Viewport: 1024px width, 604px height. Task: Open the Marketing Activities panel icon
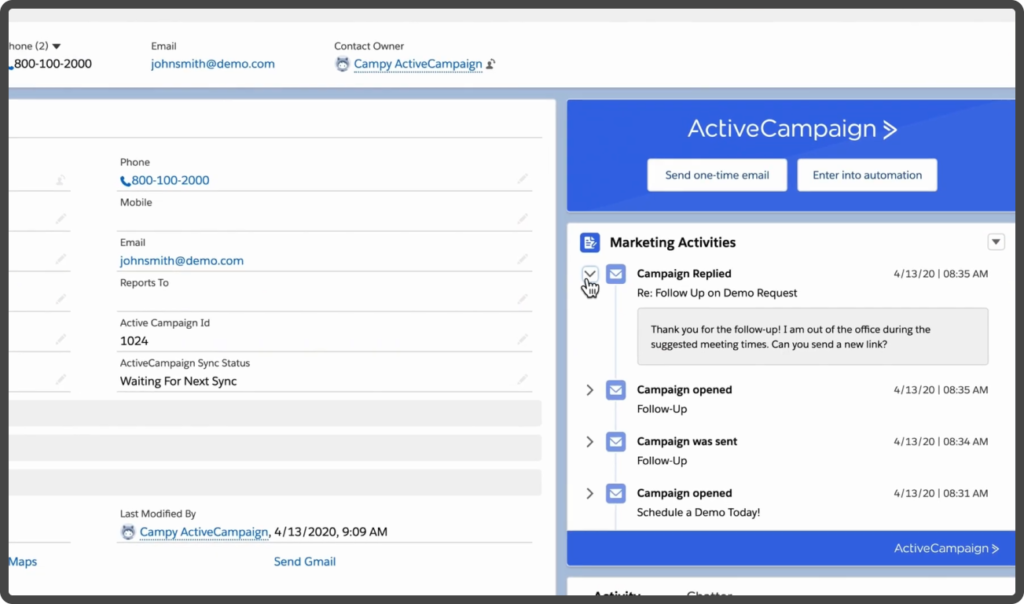click(590, 242)
